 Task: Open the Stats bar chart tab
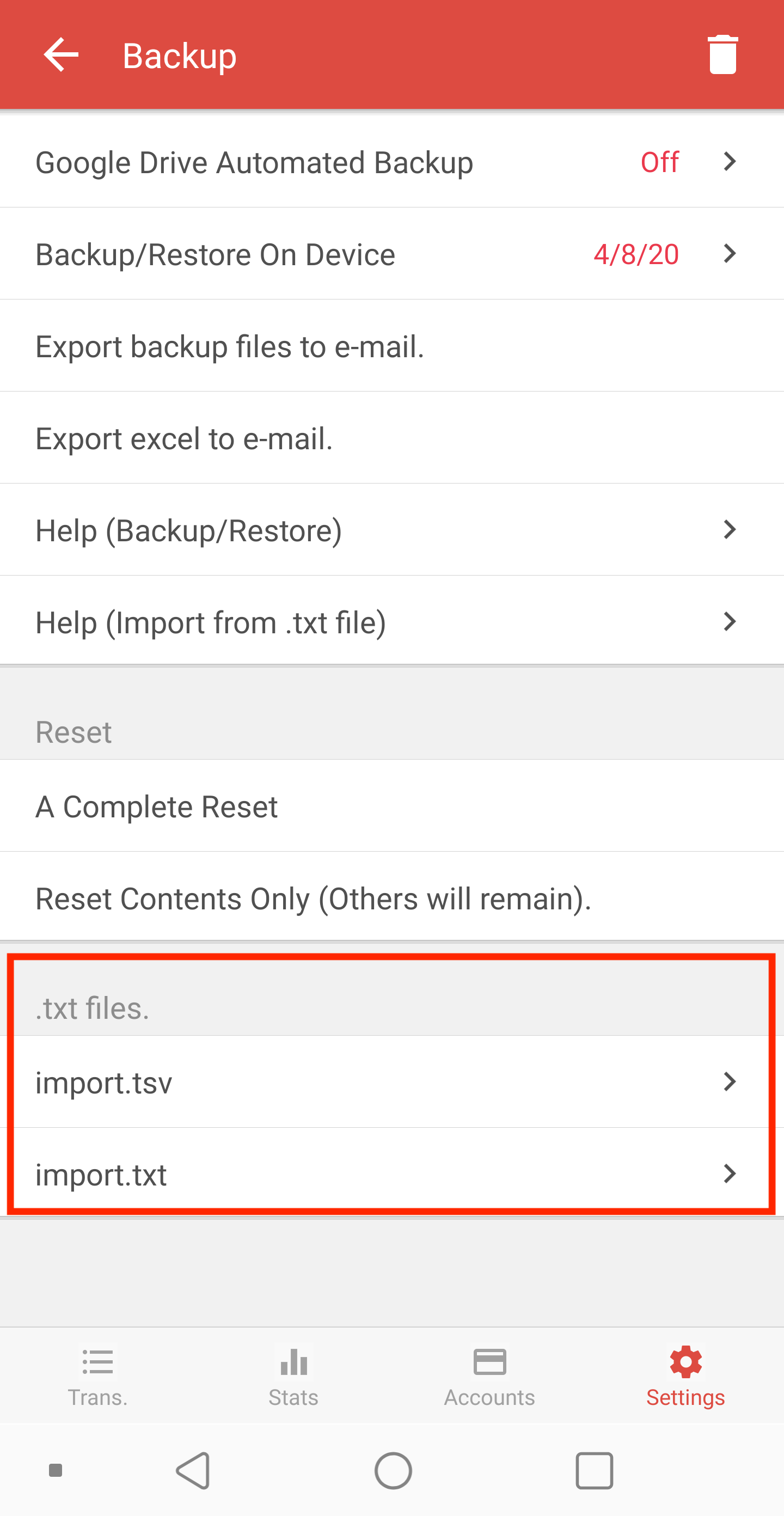click(293, 1376)
